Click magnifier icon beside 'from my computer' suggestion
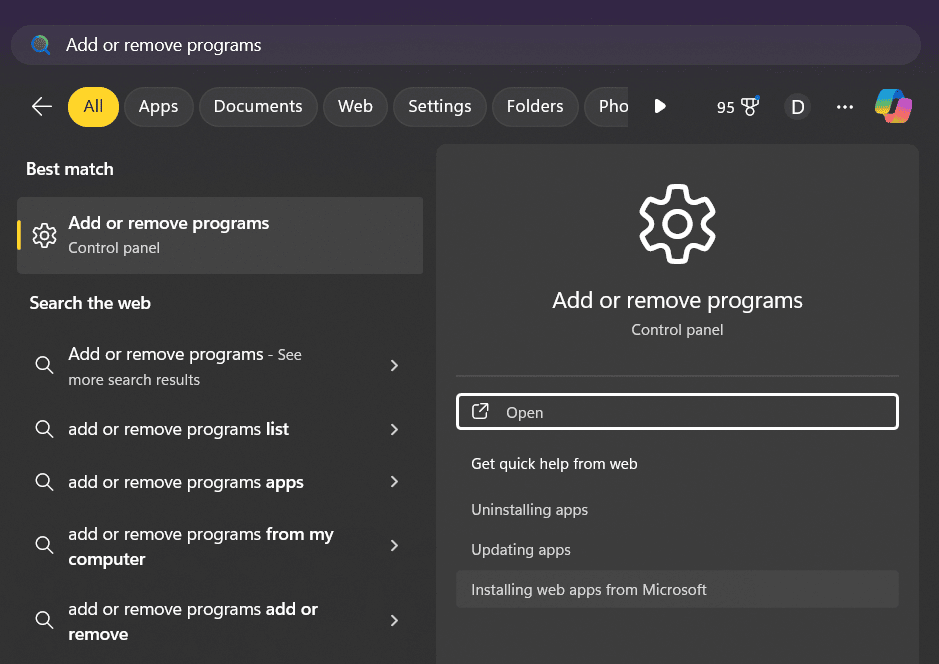This screenshot has height=664, width=939. 44,545
